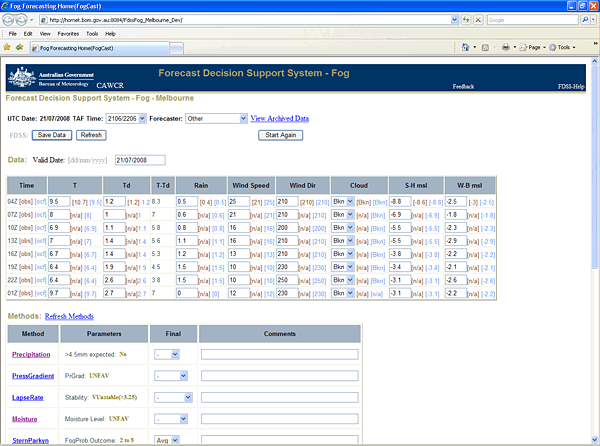Click the [obs] link in 04Z row
The image size is (600, 446).
(26, 202)
